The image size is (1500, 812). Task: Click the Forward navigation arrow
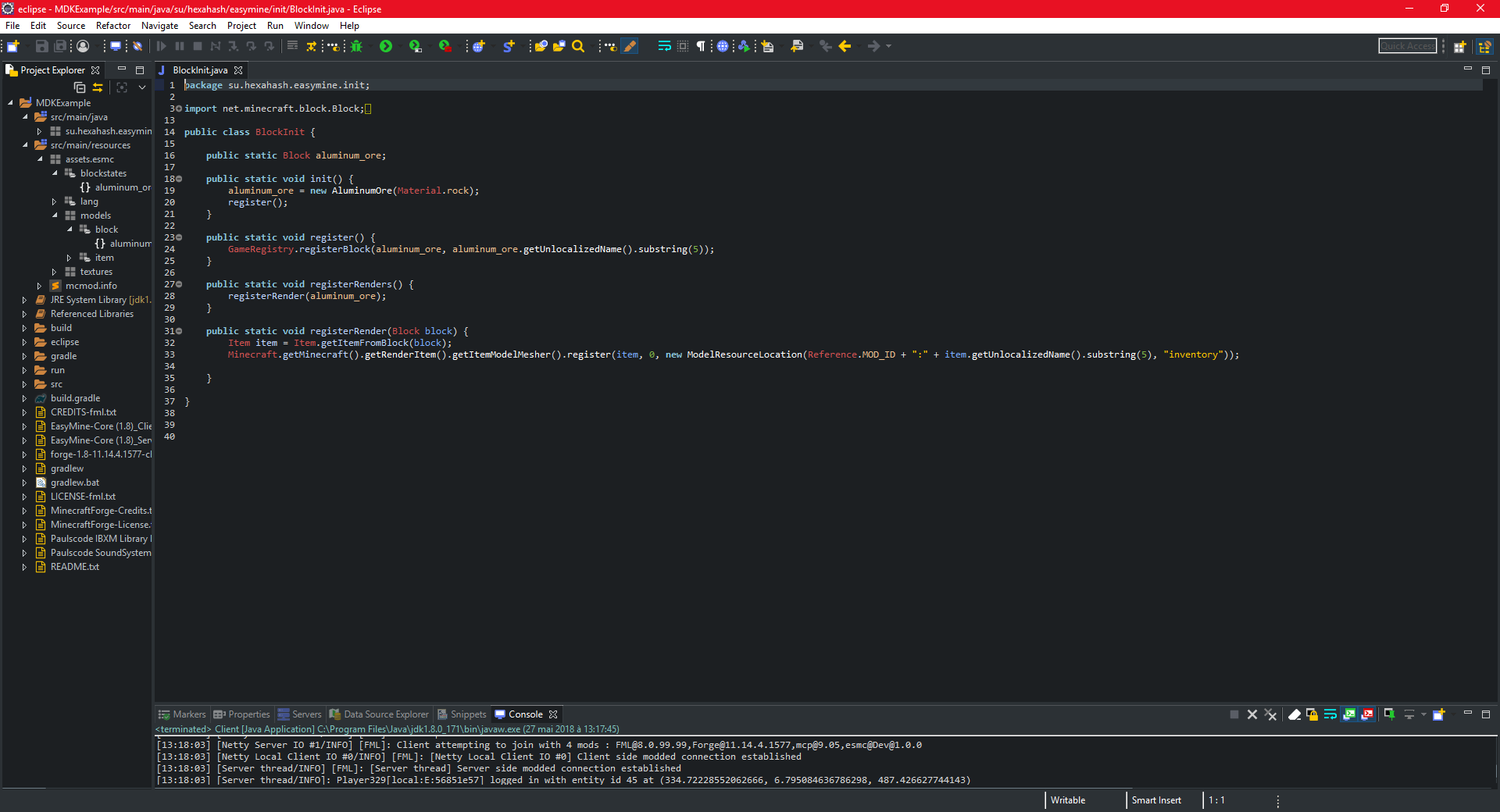point(873,46)
